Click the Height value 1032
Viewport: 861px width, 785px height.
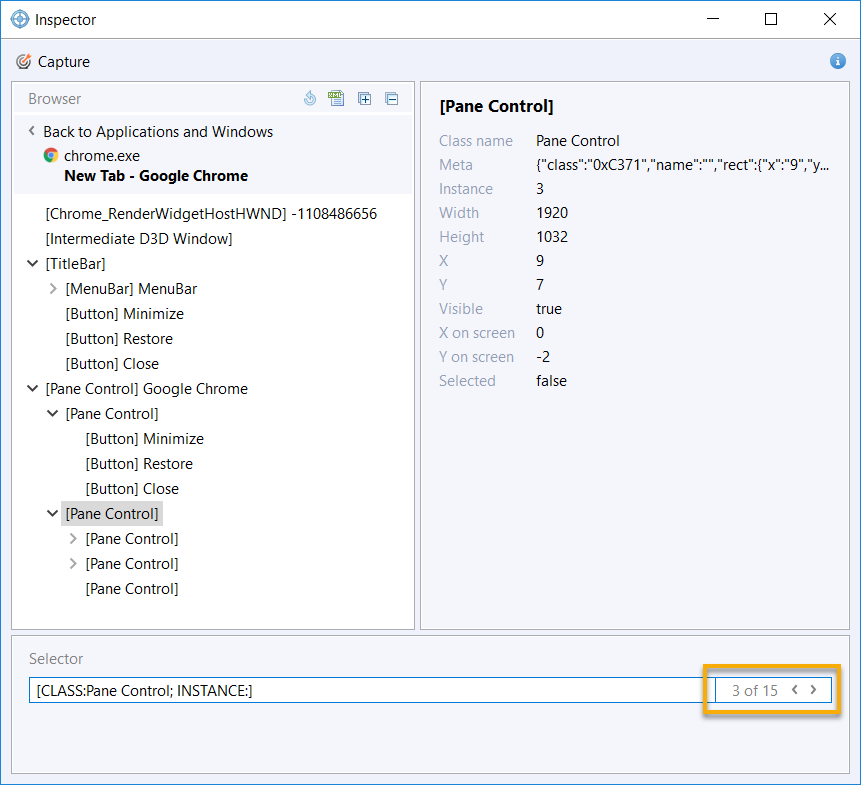point(552,237)
